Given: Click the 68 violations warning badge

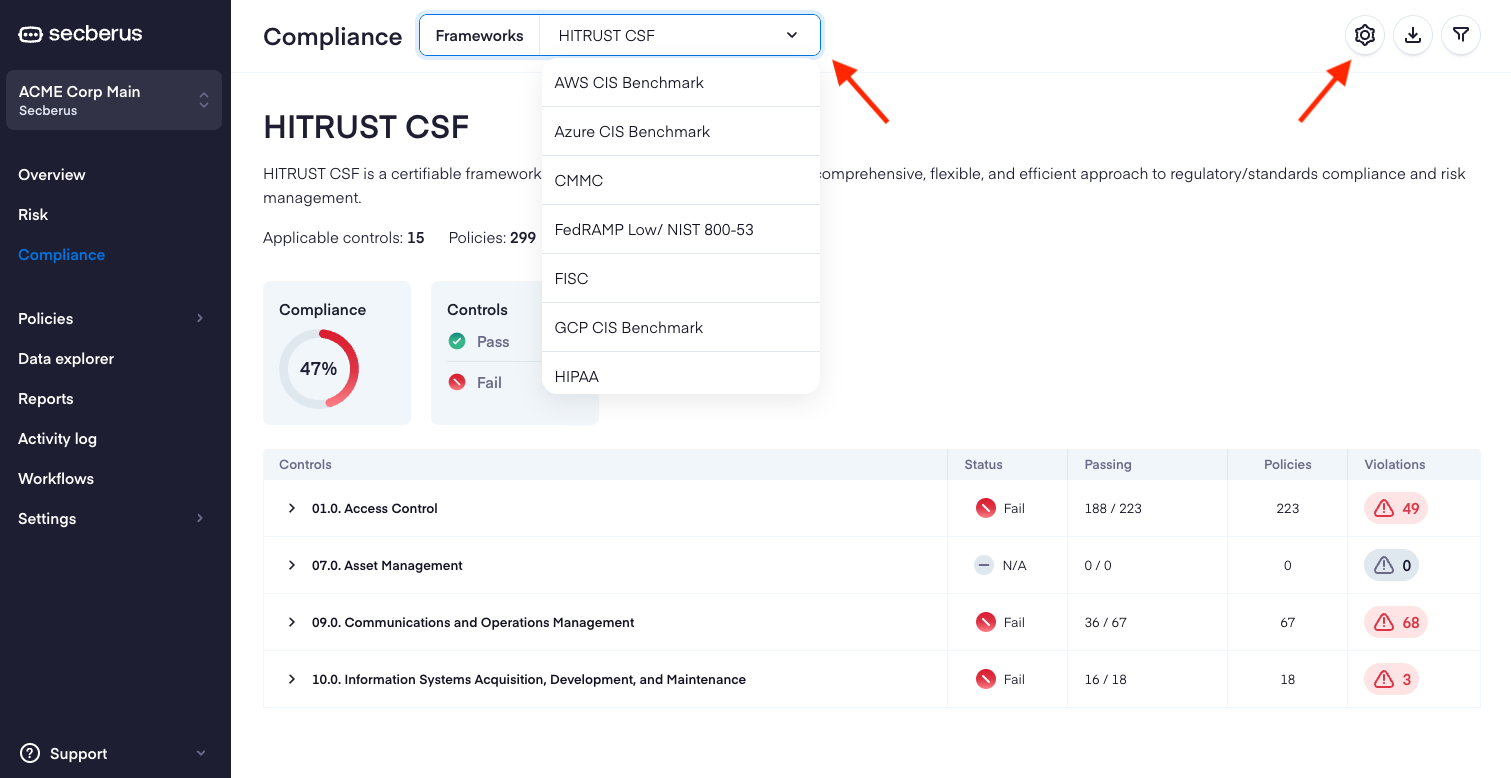Looking at the screenshot, I should click(1396, 622).
